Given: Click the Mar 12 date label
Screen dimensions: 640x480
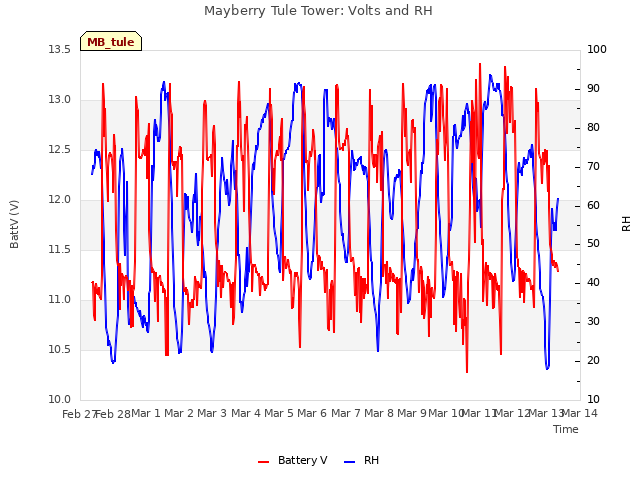Looking at the screenshot, I should pos(513,413).
